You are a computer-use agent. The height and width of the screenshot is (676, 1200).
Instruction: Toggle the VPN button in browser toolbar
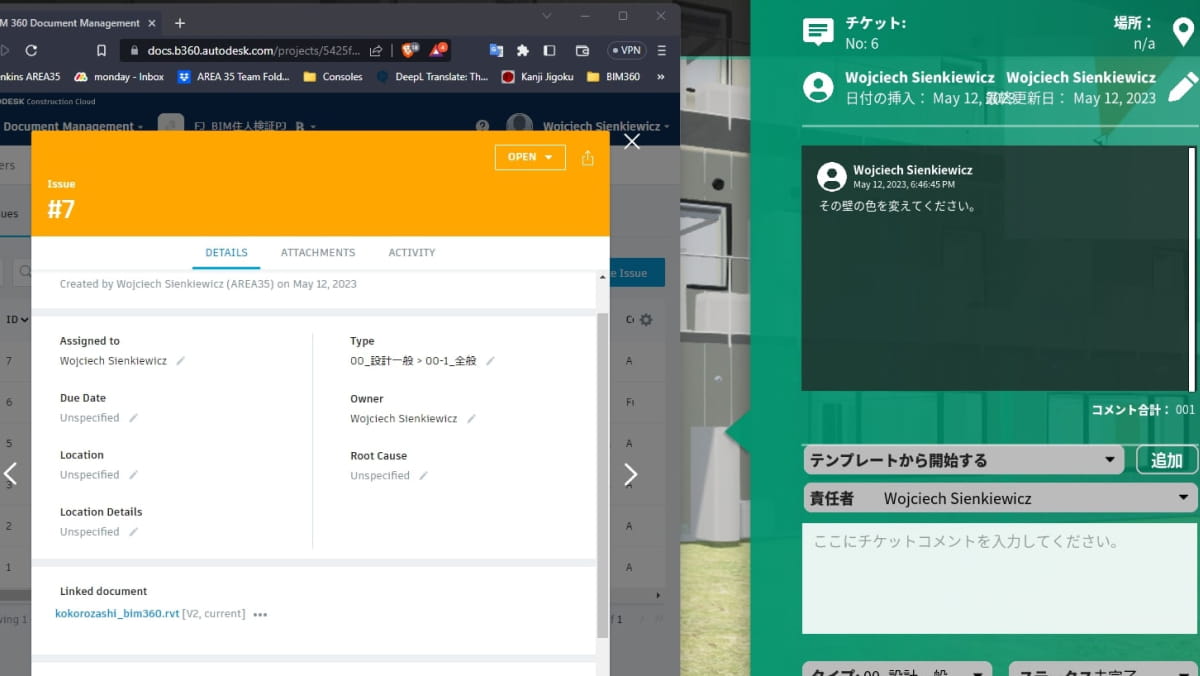(626, 50)
